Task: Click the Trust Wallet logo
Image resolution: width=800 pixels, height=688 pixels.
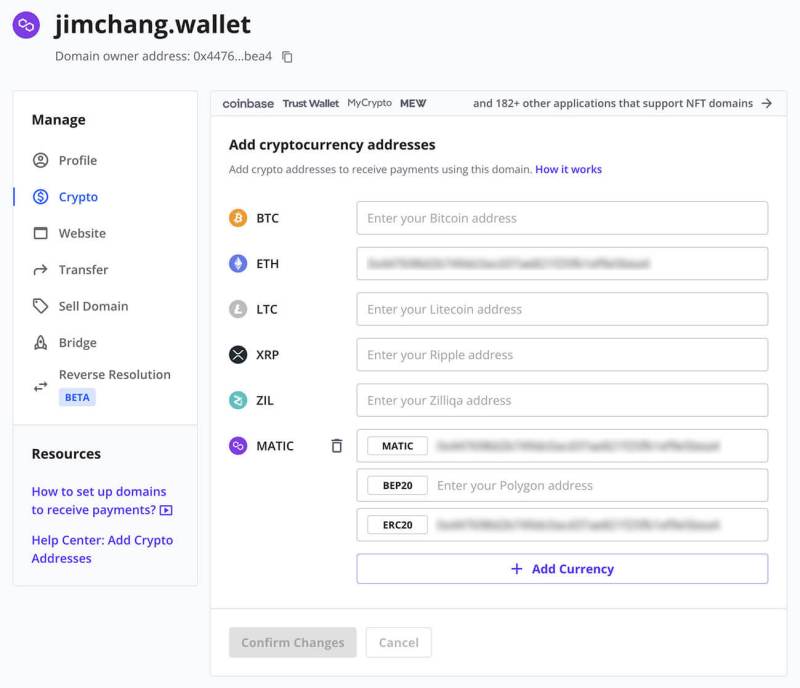Action: click(x=311, y=104)
